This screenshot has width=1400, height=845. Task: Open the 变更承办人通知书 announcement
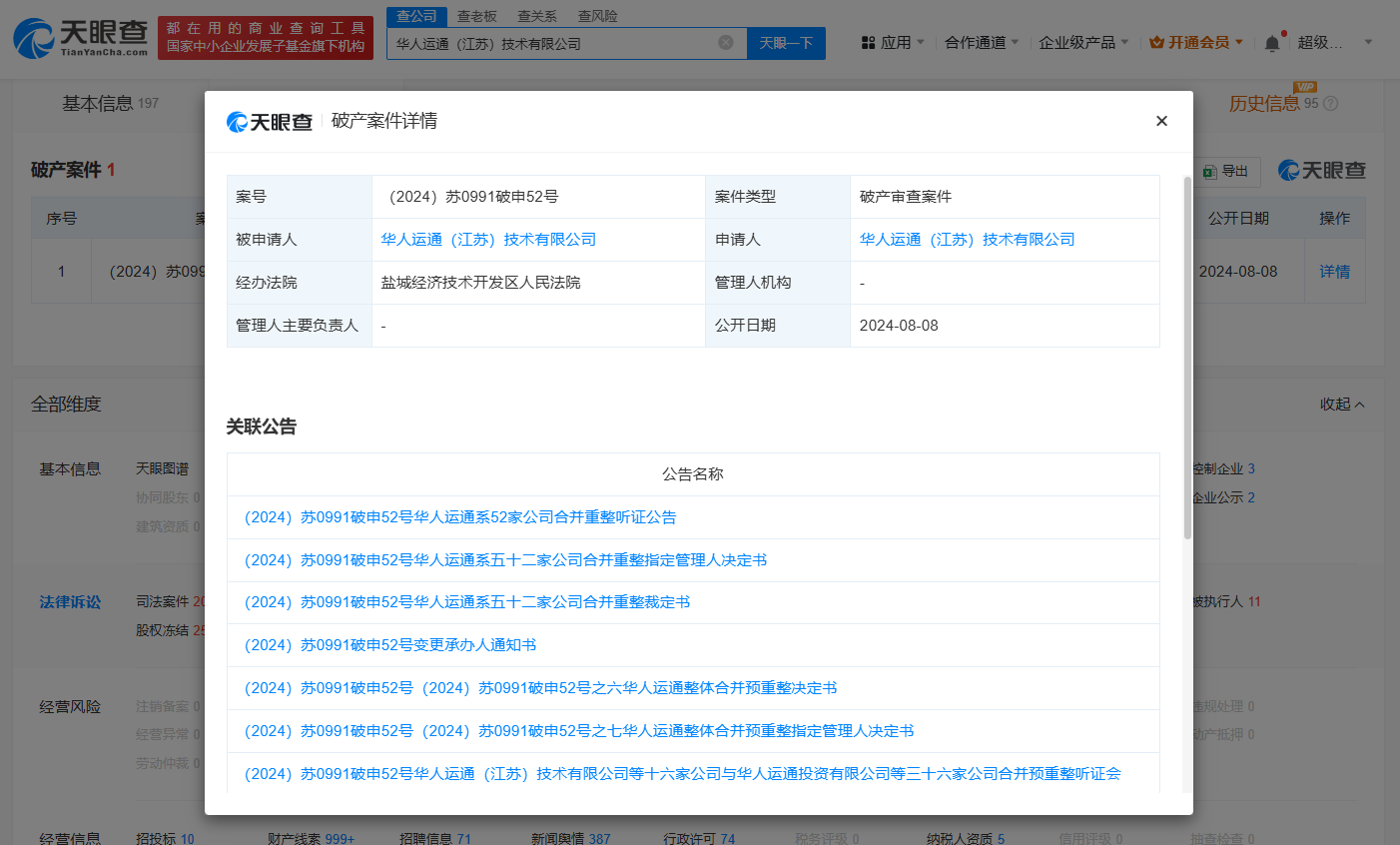pyautogui.click(x=390, y=645)
